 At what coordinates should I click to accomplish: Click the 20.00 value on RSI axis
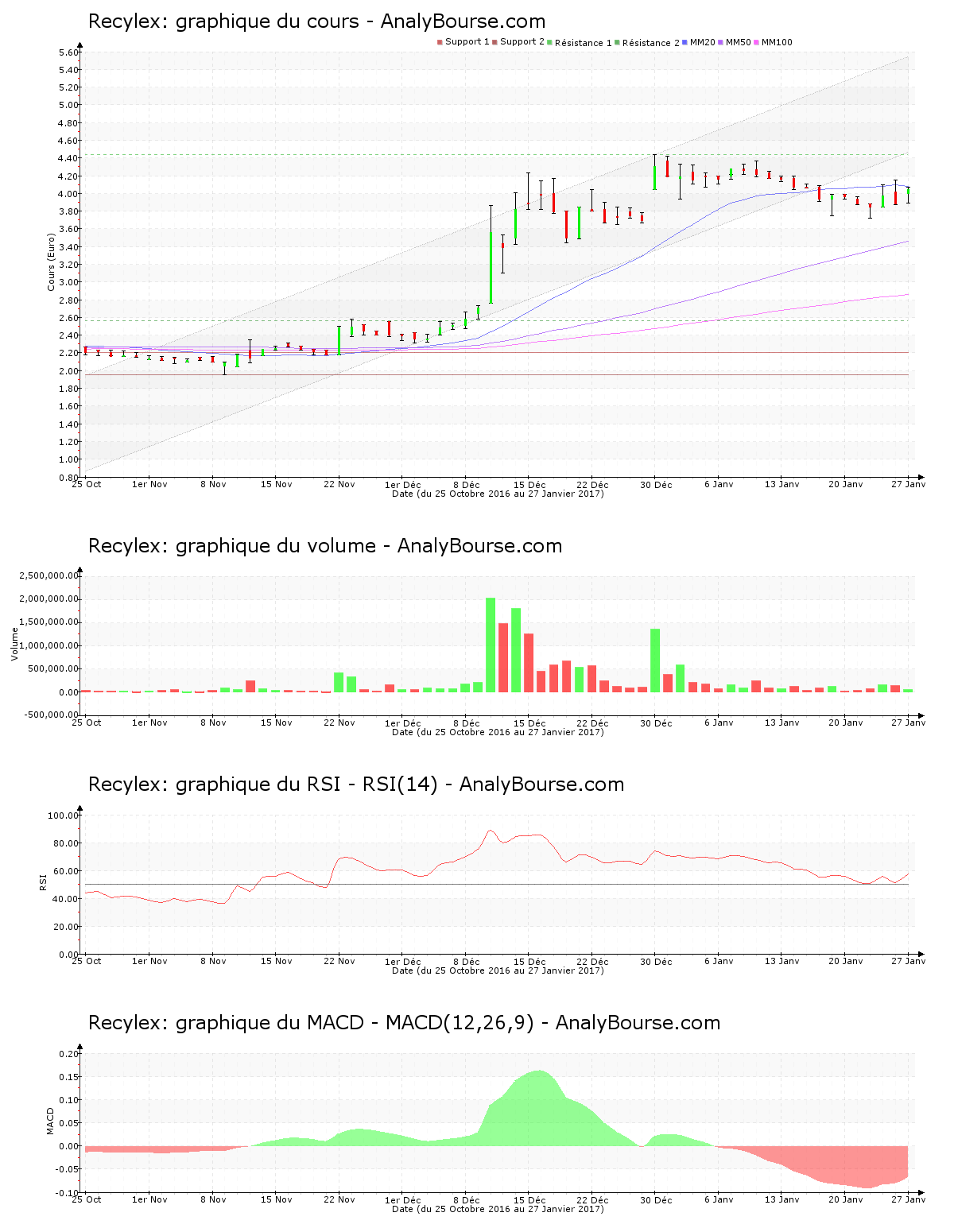66,927
